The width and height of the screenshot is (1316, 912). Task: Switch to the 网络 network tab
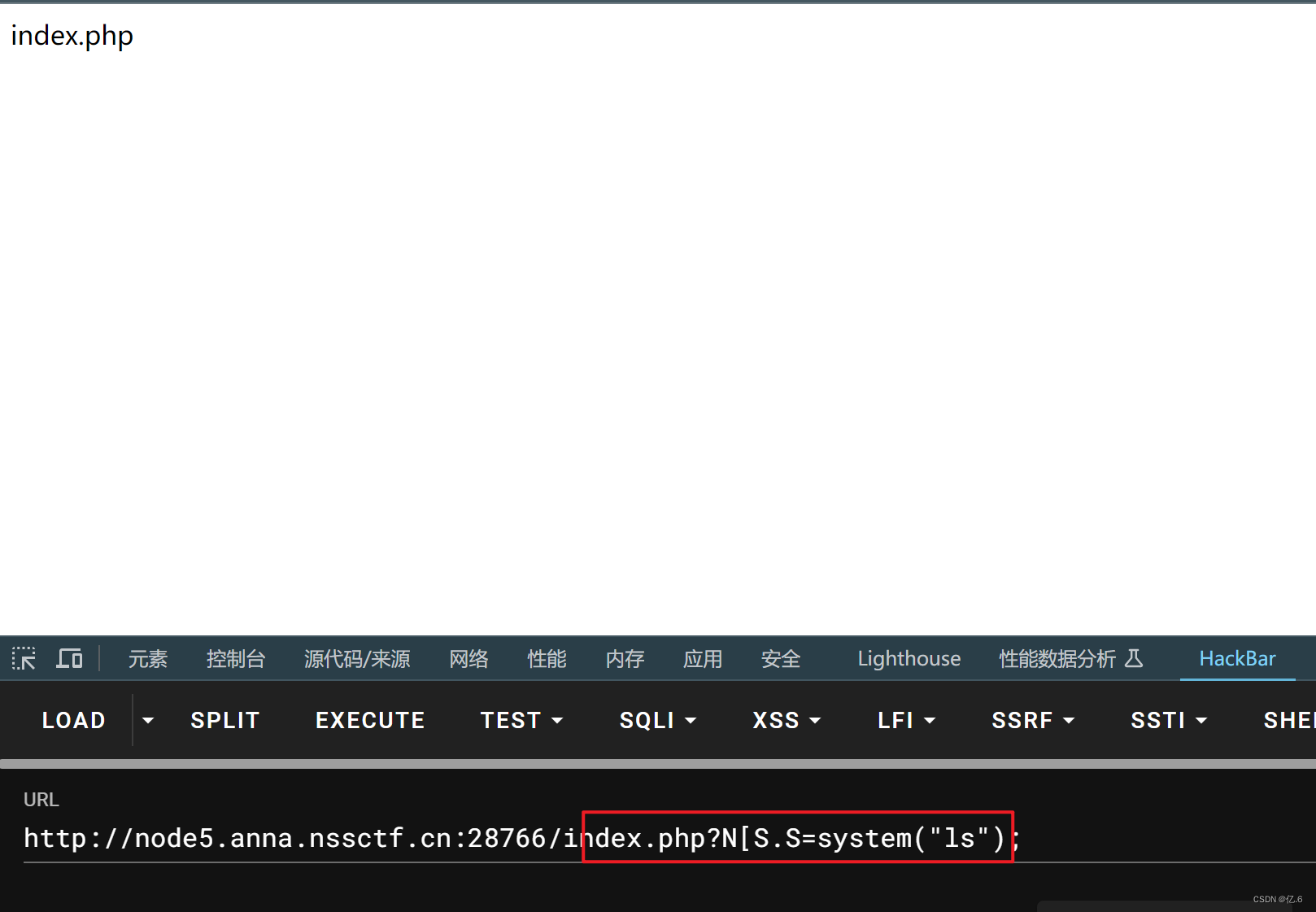click(468, 658)
